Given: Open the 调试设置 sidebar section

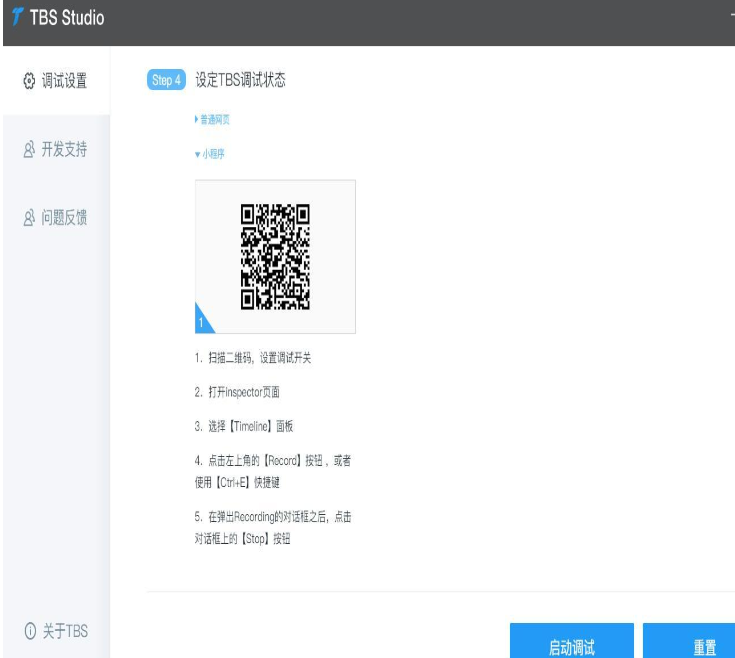Looking at the screenshot, I should pos(56,81).
